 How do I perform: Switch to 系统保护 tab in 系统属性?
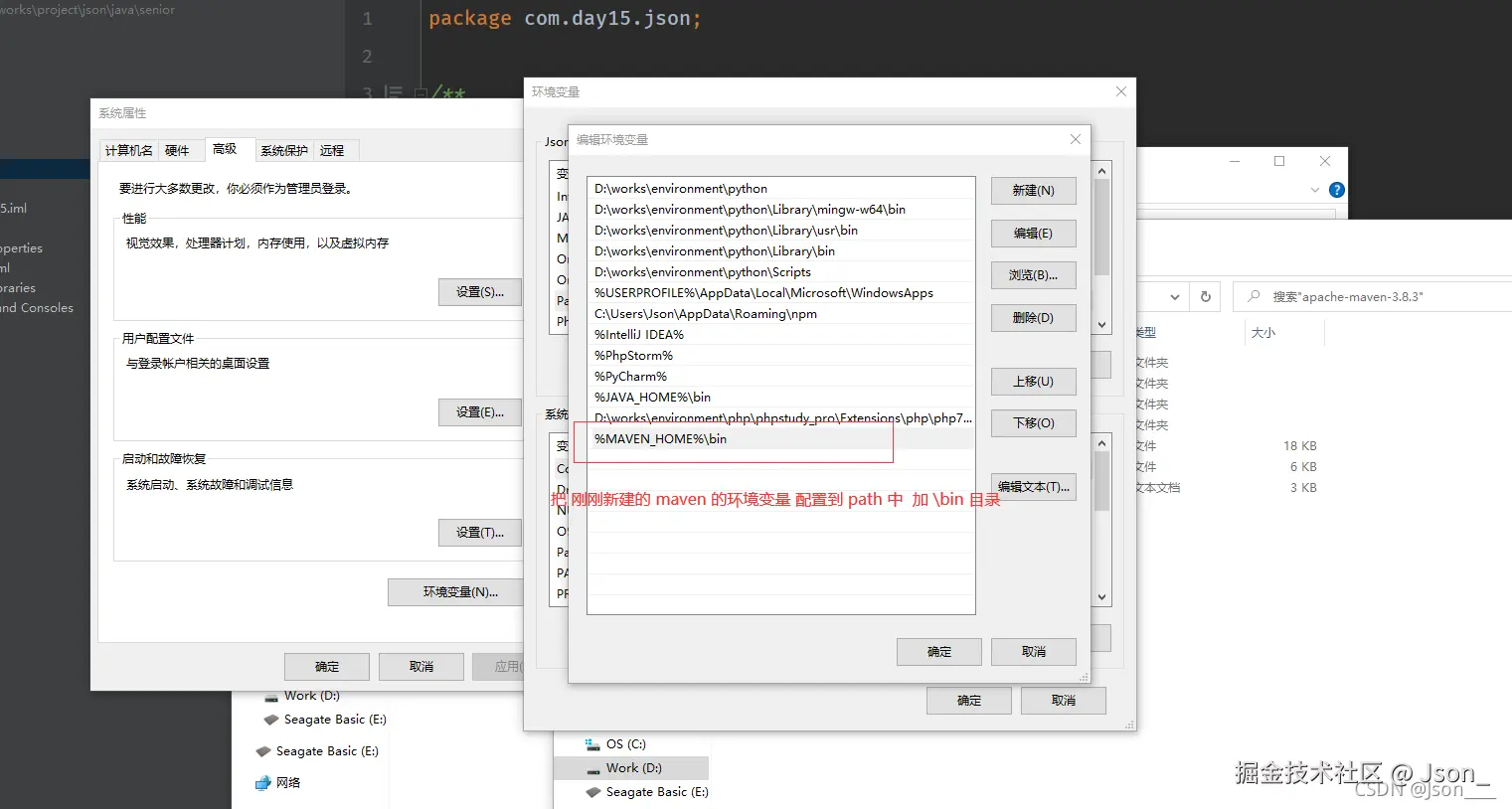click(284, 151)
